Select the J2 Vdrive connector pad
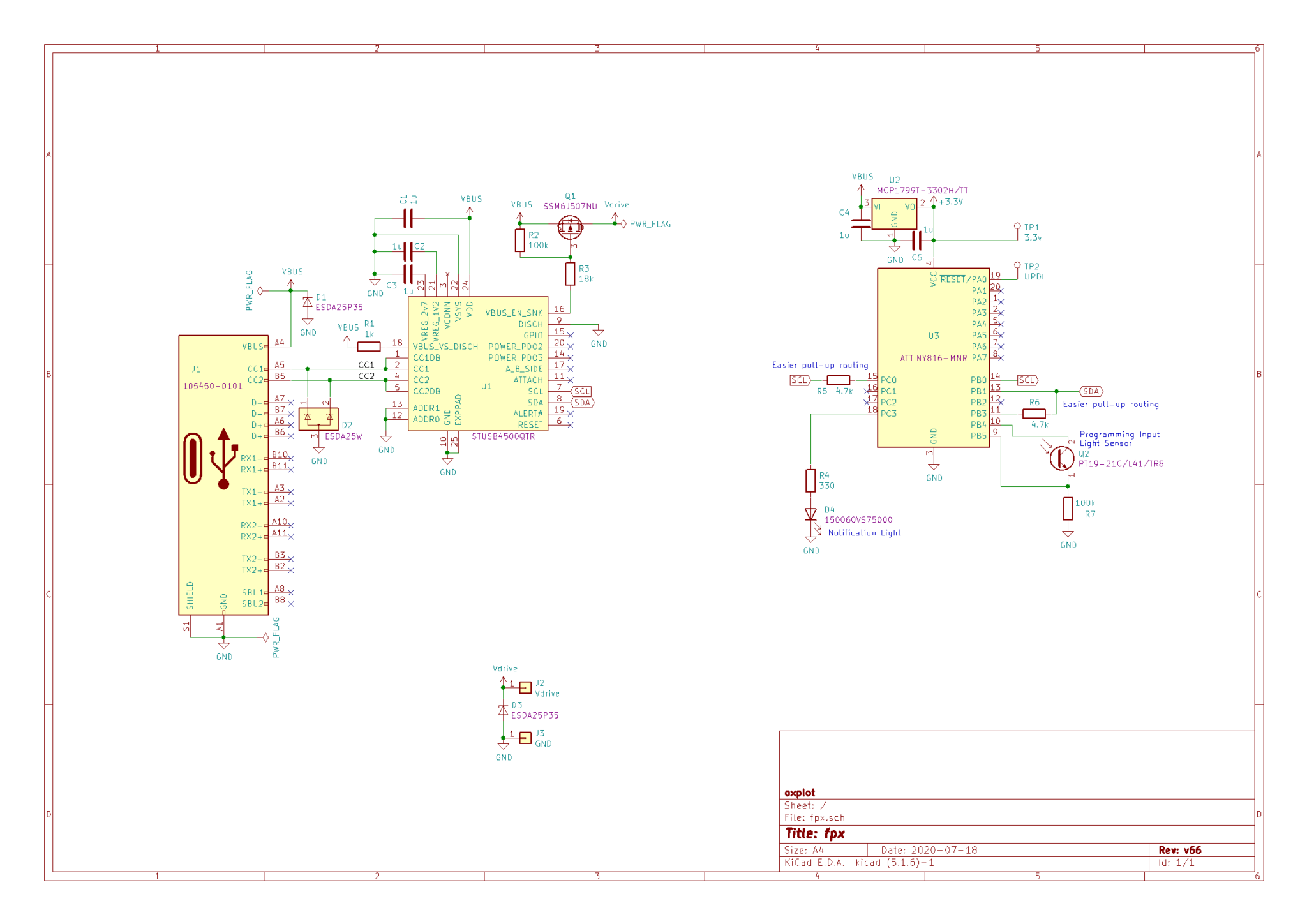1307x924 pixels. [525, 687]
